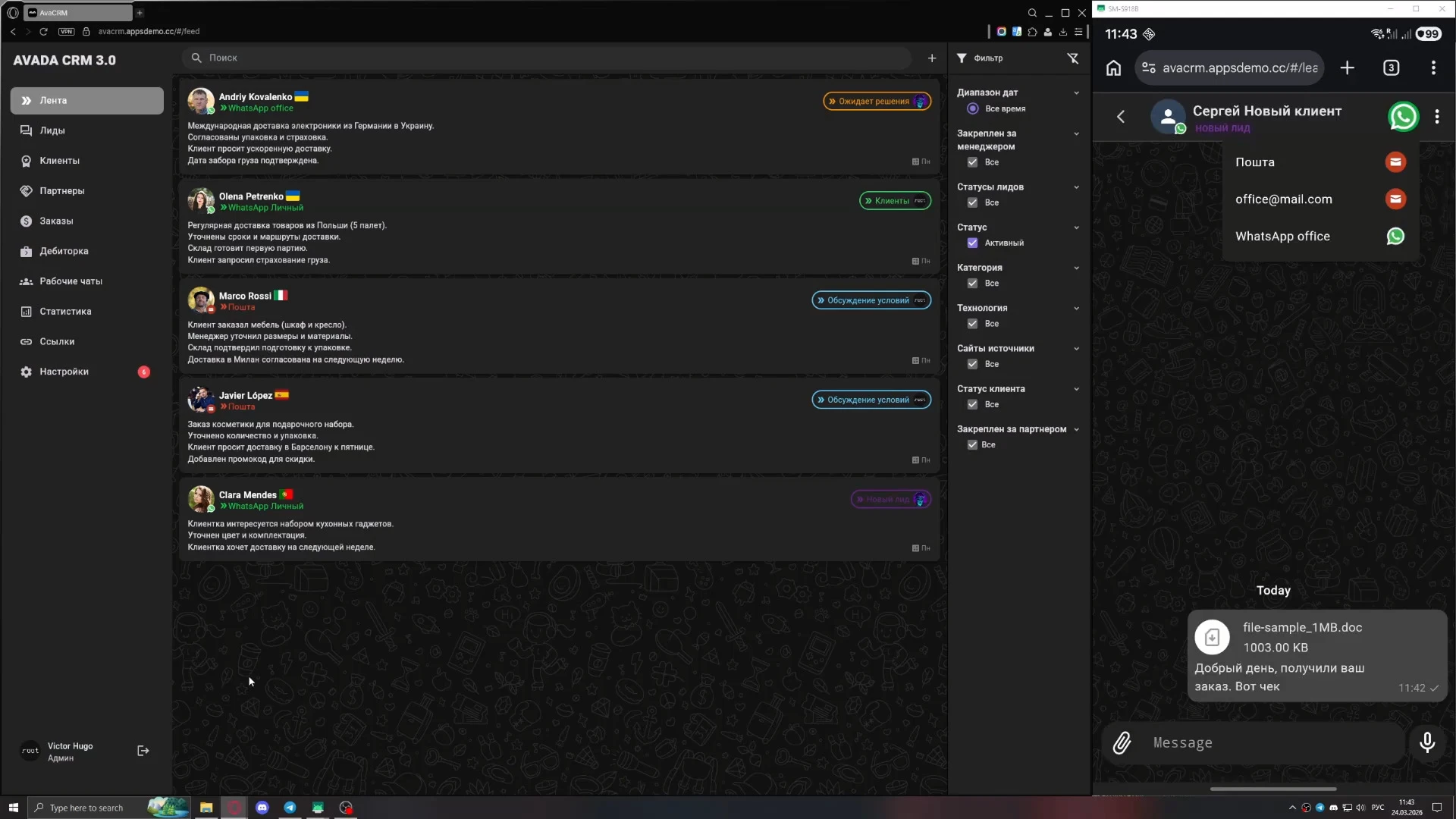Click the clear filter icon
Screen dimensions: 1456x819
click(1072, 58)
